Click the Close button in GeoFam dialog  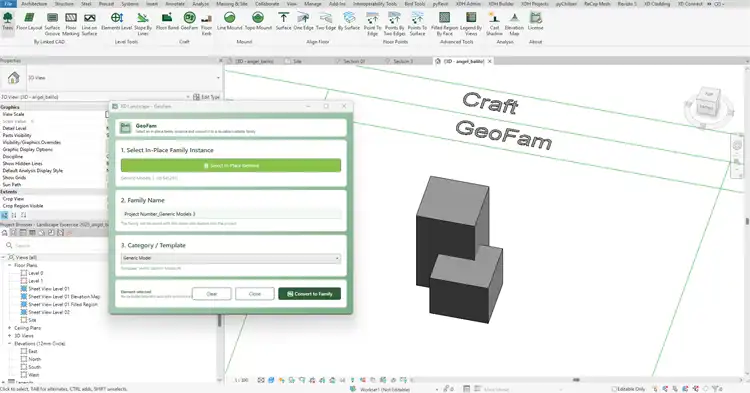point(254,294)
